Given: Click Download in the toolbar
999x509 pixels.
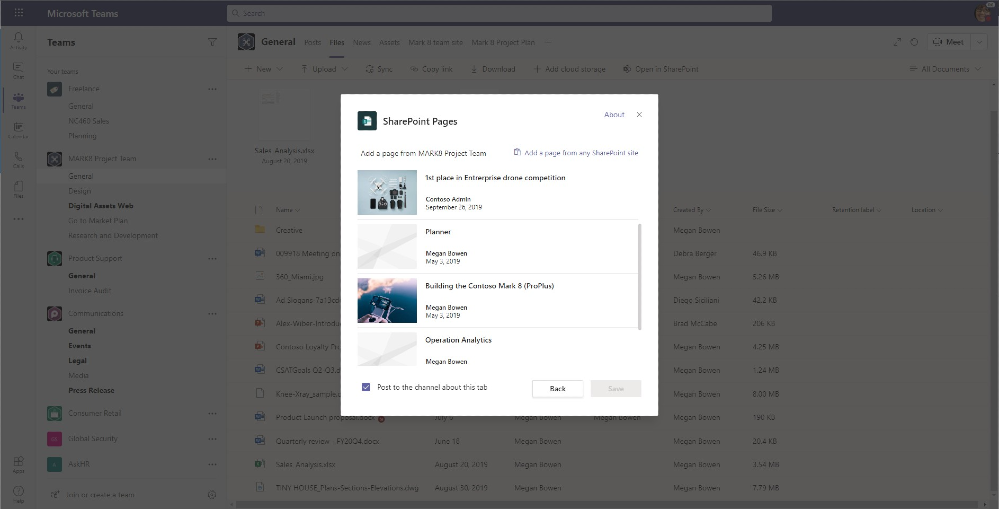Looking at the screenshot, I should click(492, 69).
